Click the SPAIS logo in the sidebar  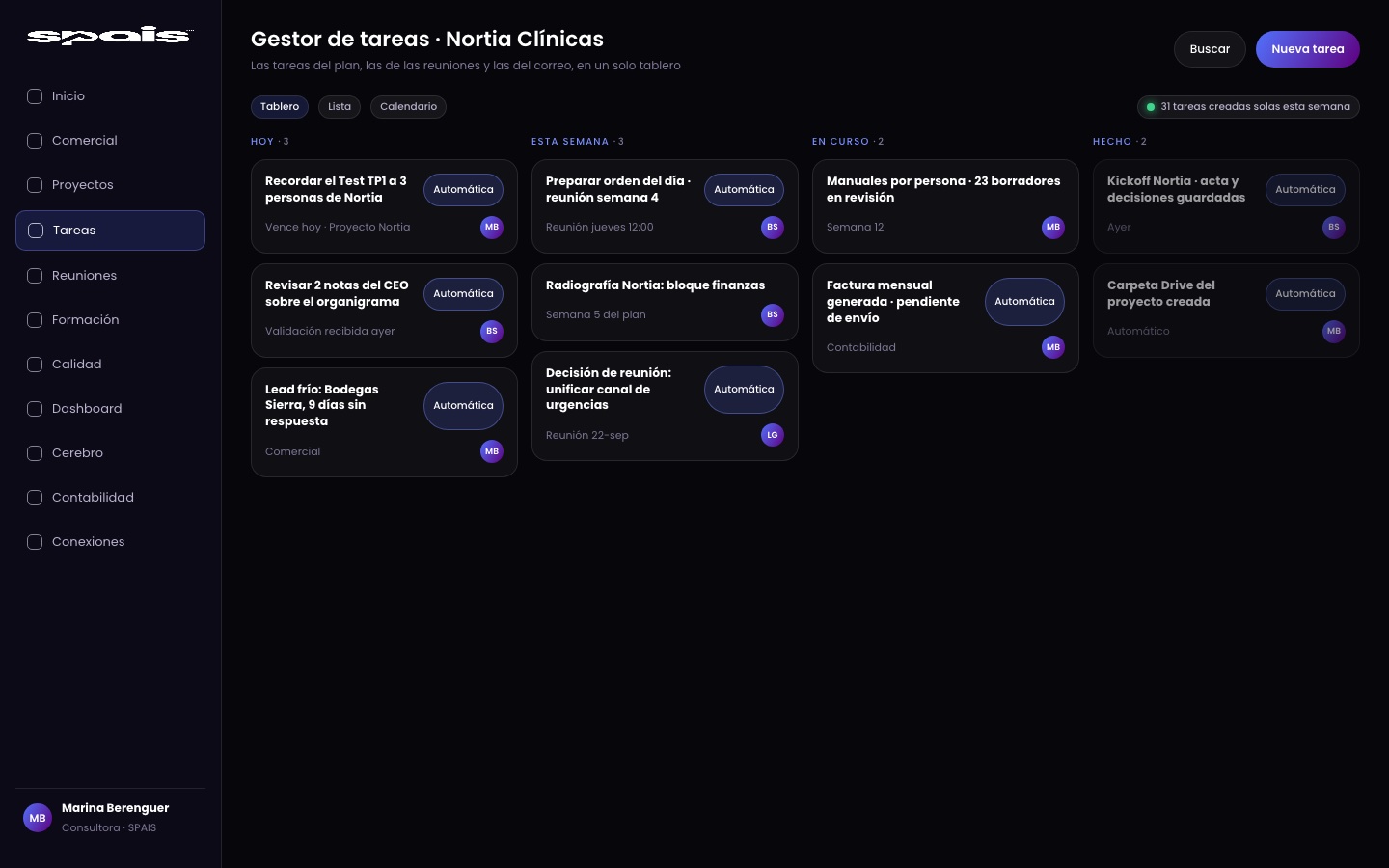pos(110,36)
